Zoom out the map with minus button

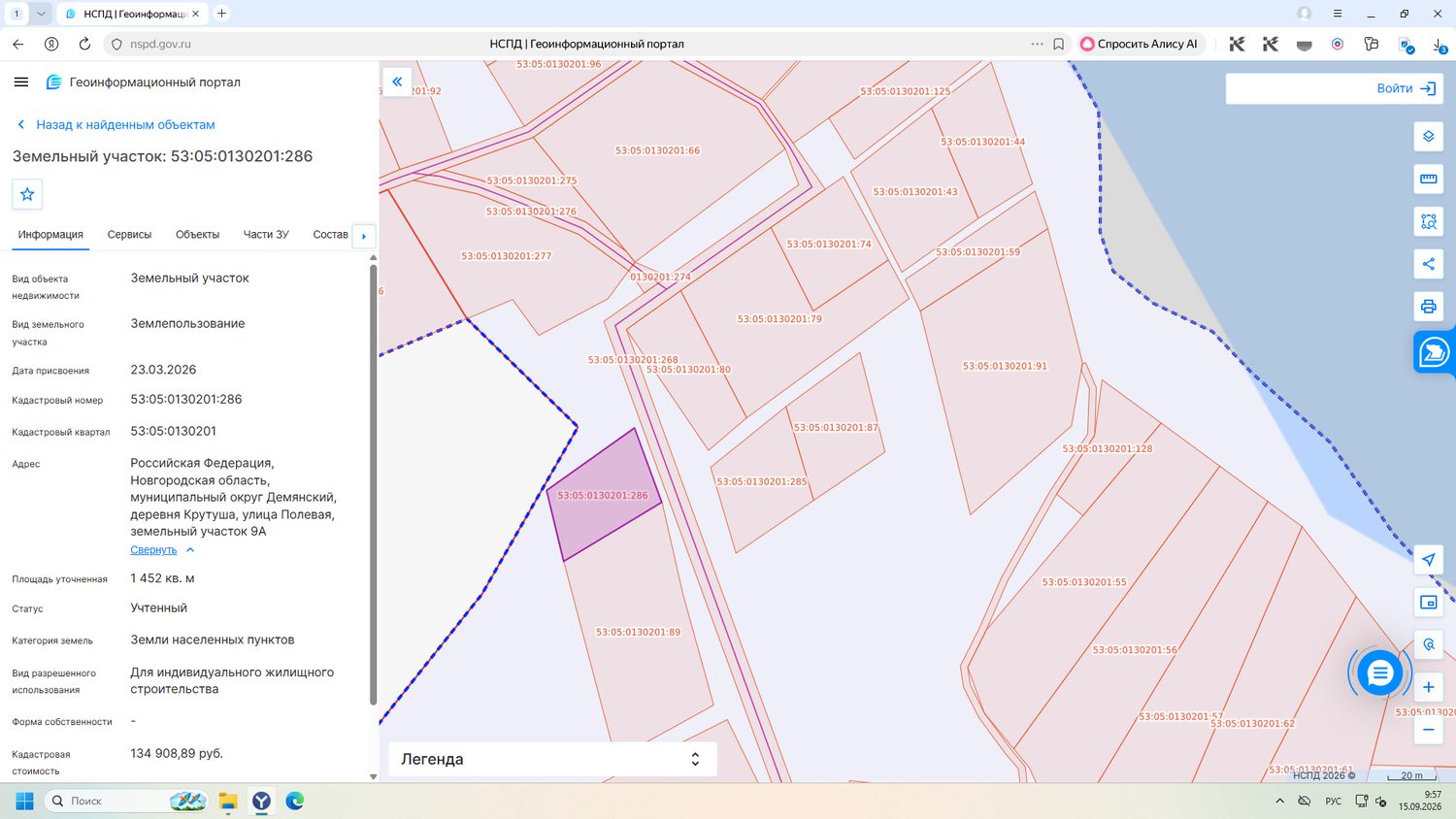pyautogui.click(x=1428, y=730)
